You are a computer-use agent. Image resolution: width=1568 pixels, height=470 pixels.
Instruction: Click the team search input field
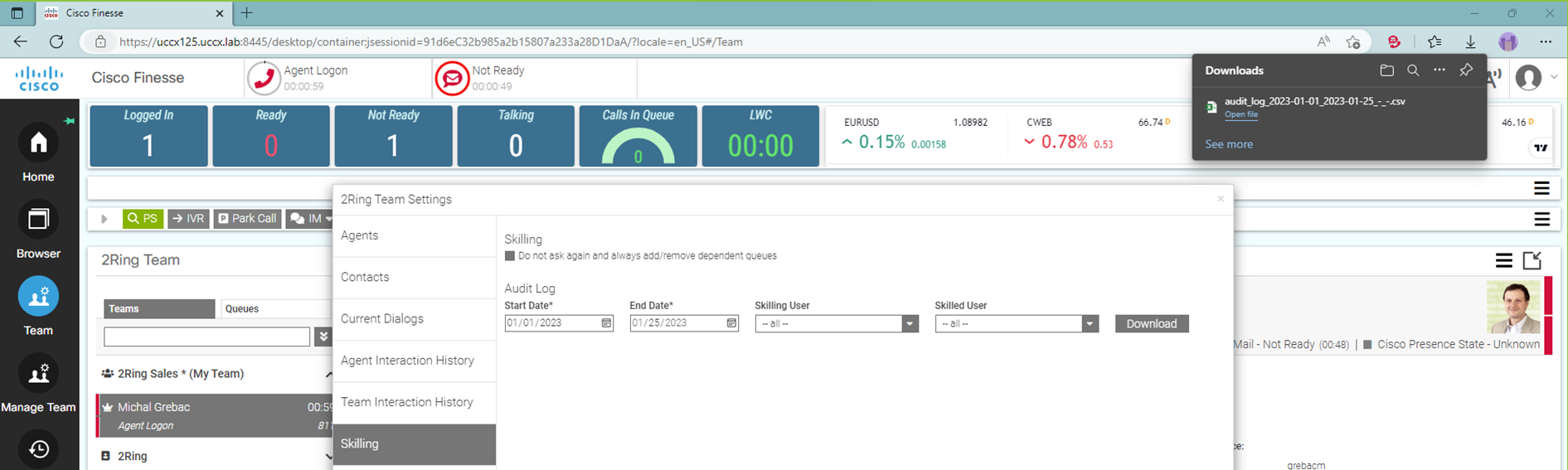(206, 337)
